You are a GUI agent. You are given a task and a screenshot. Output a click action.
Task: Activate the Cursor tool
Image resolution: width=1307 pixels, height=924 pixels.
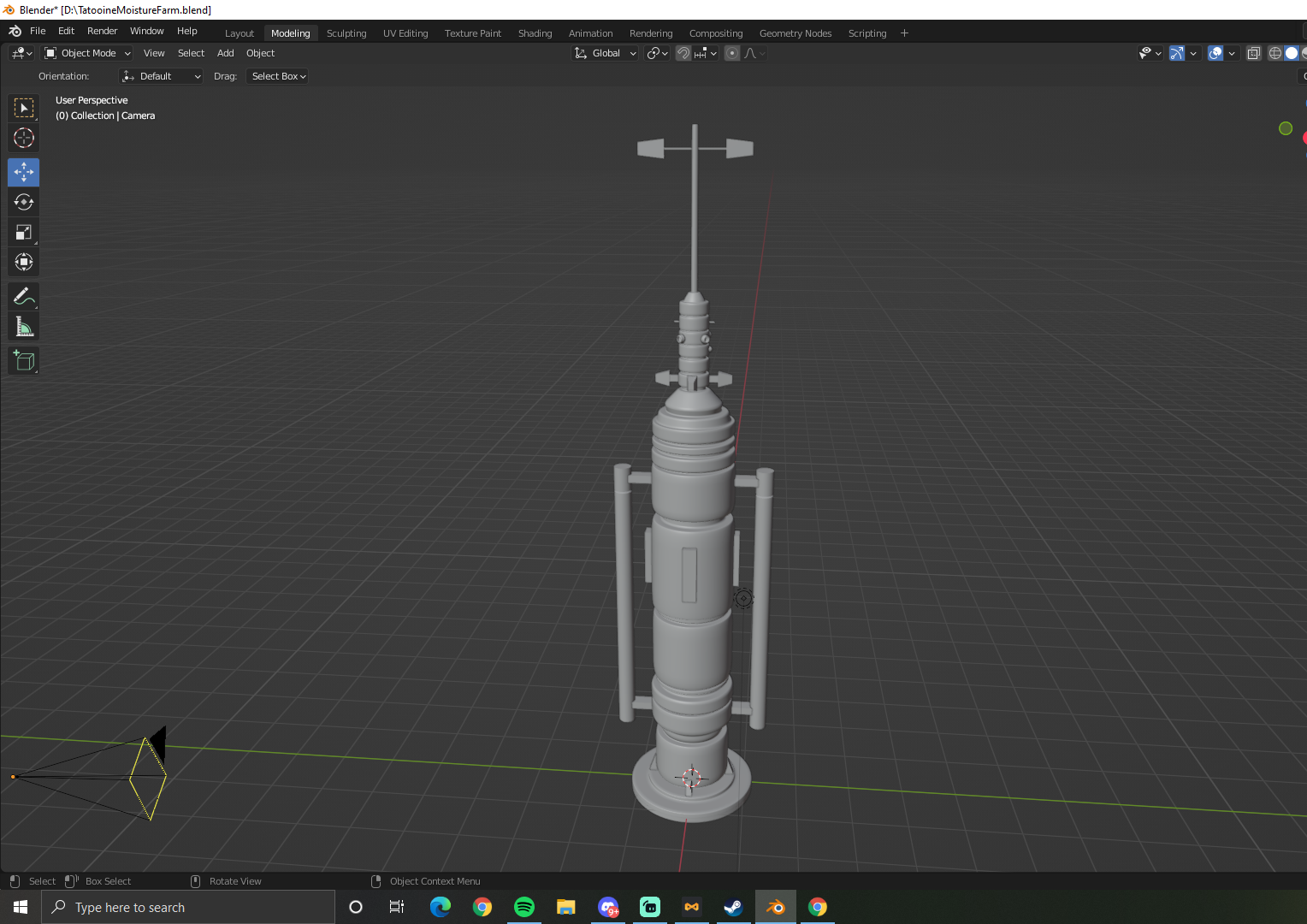tap(24, 138)
